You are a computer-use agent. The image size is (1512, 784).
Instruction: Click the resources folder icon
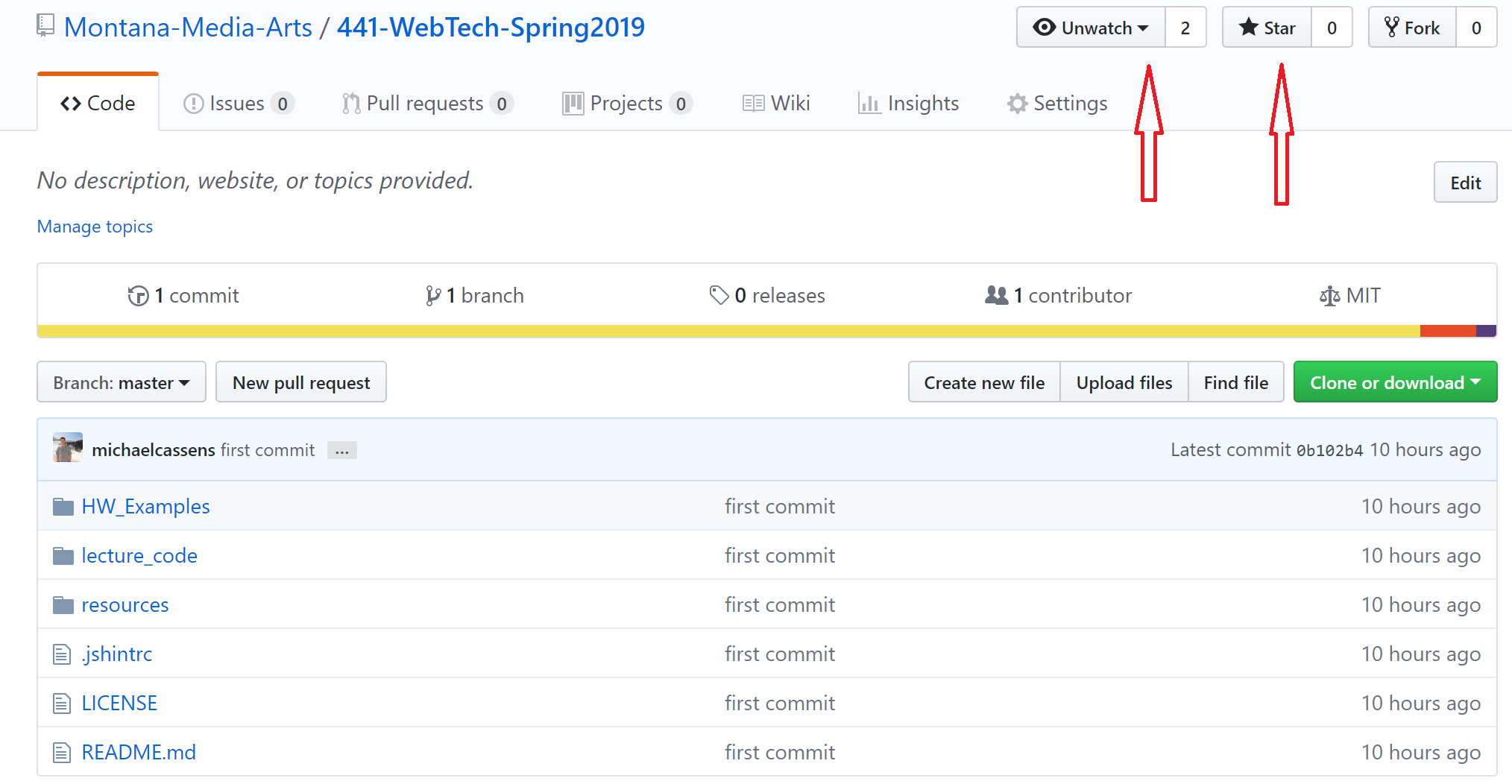point(63,605)
